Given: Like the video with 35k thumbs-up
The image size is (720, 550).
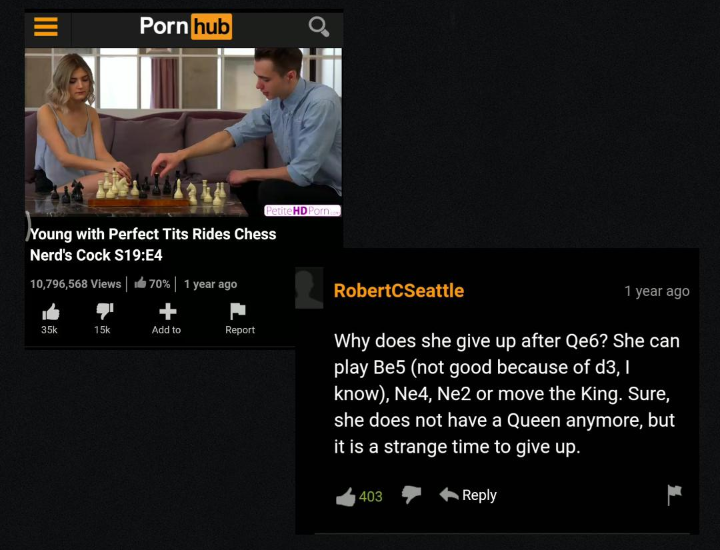Looking at the screenshot, I should tap(50, 318).
